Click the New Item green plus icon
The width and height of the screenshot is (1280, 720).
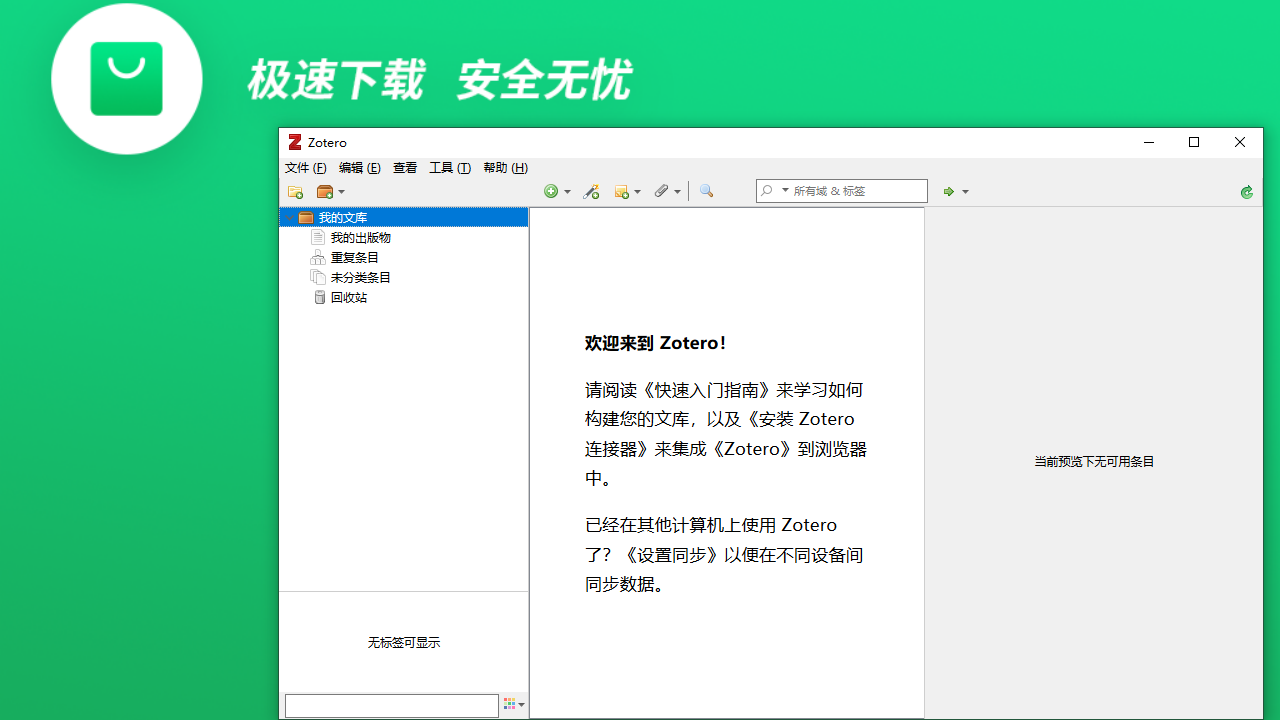click(x=552, y=191)
